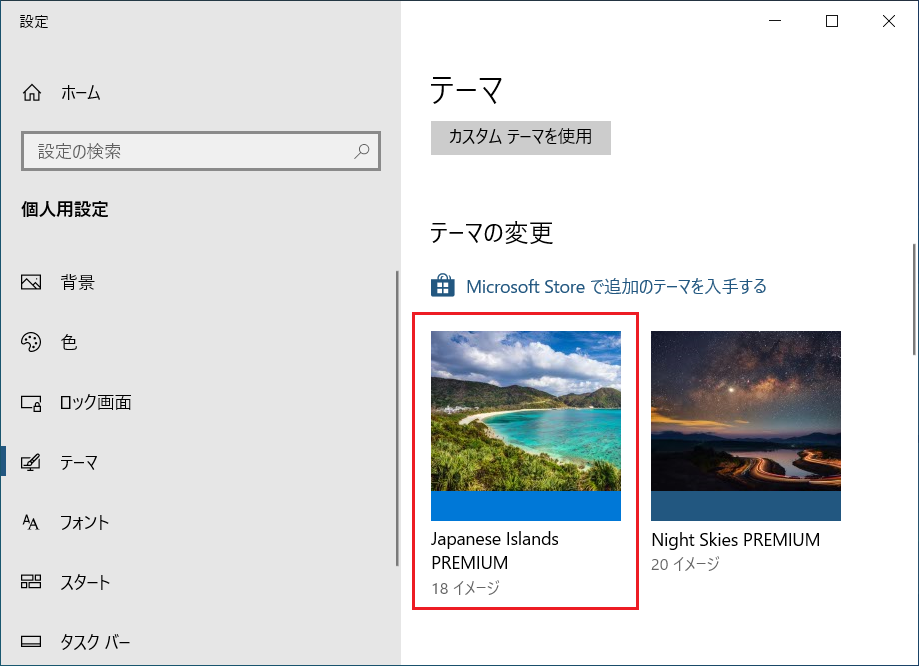Screen dimensions: 919x666
Task: Click the カスタム テーマを使用 button
Action: point(520,138)
